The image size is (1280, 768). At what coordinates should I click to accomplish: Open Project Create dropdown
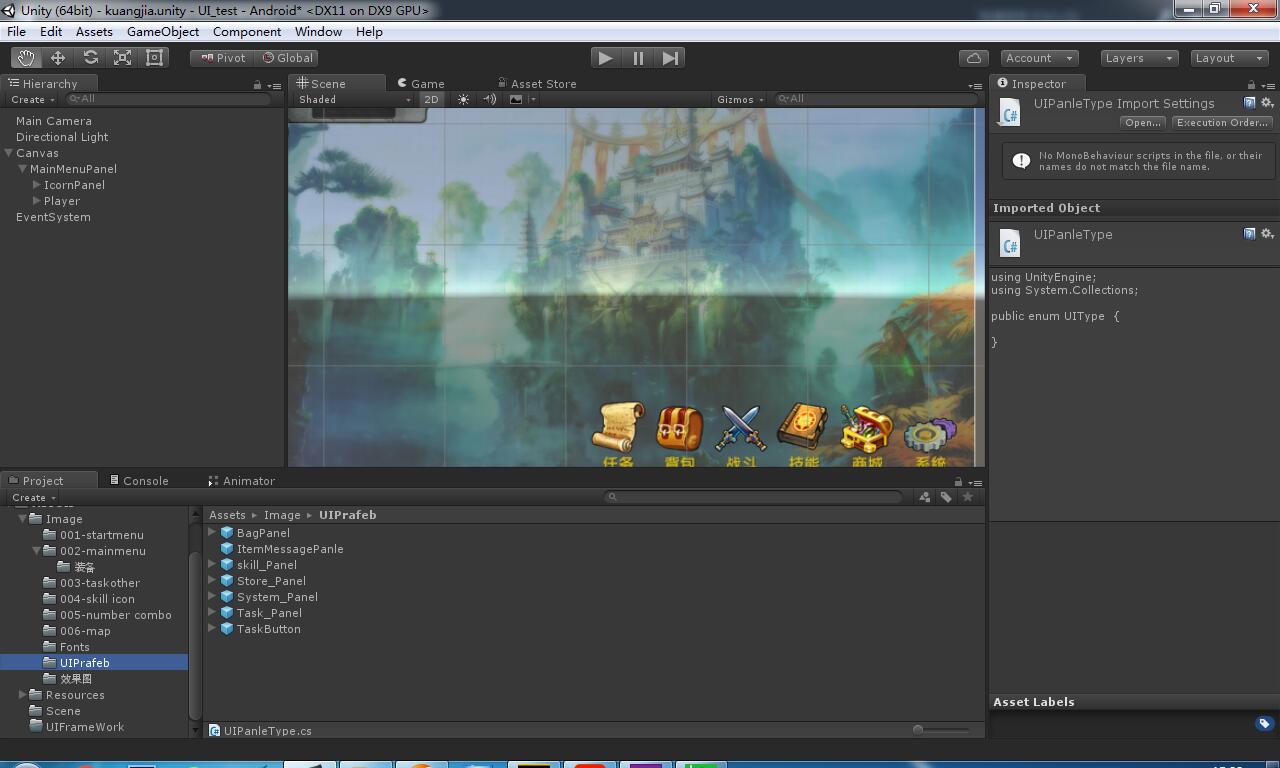pyautogui.click(x=33, y=497)
